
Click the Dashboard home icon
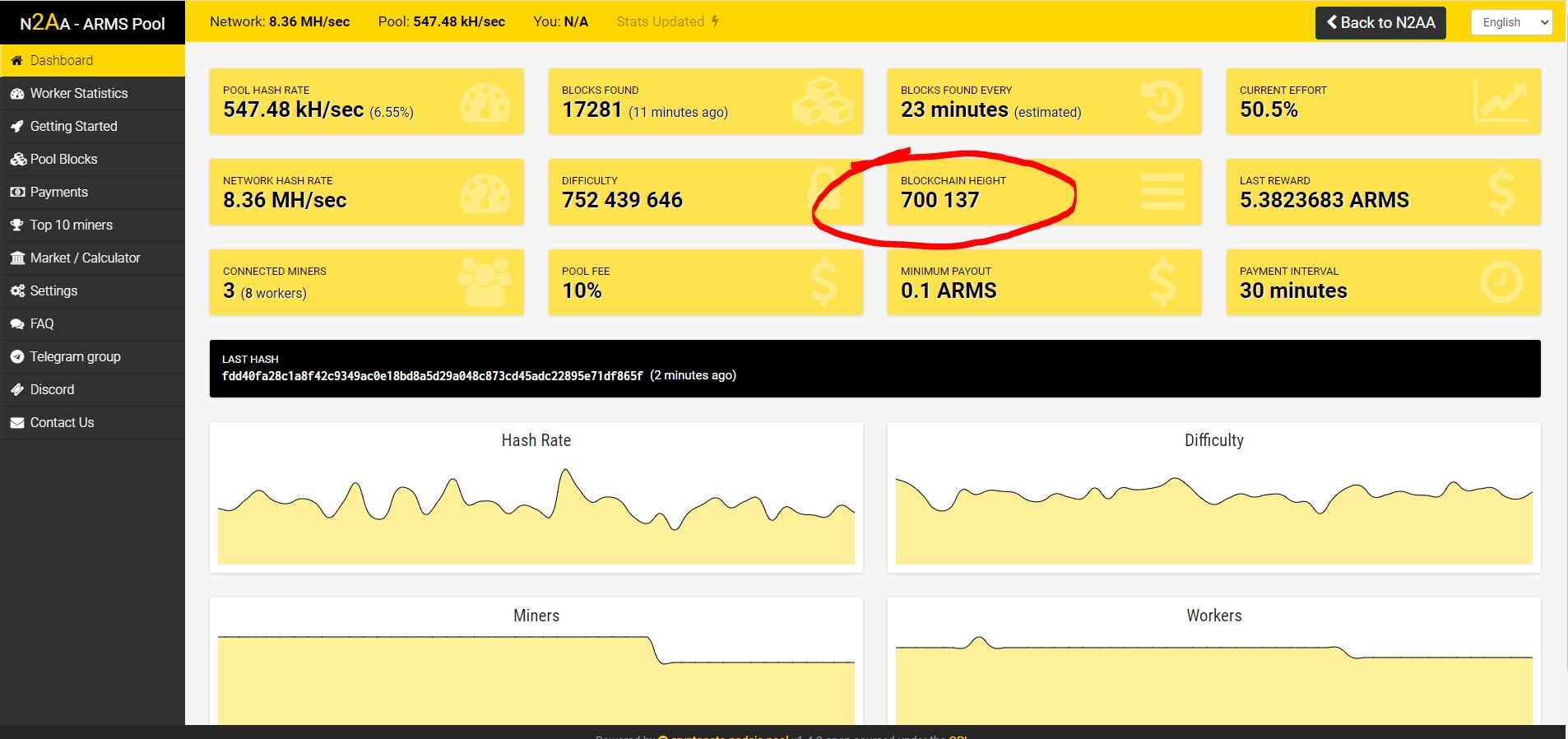coord(16,60)
